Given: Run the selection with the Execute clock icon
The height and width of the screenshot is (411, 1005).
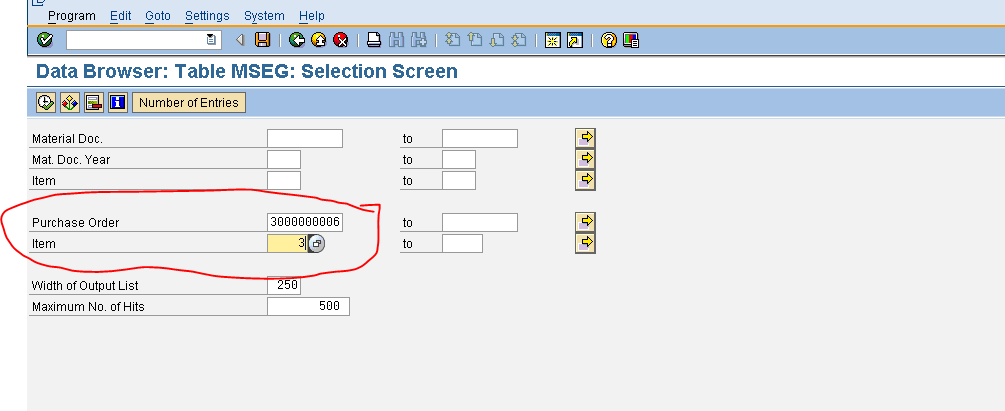Looking at the screenshot, I should (46, 103).
